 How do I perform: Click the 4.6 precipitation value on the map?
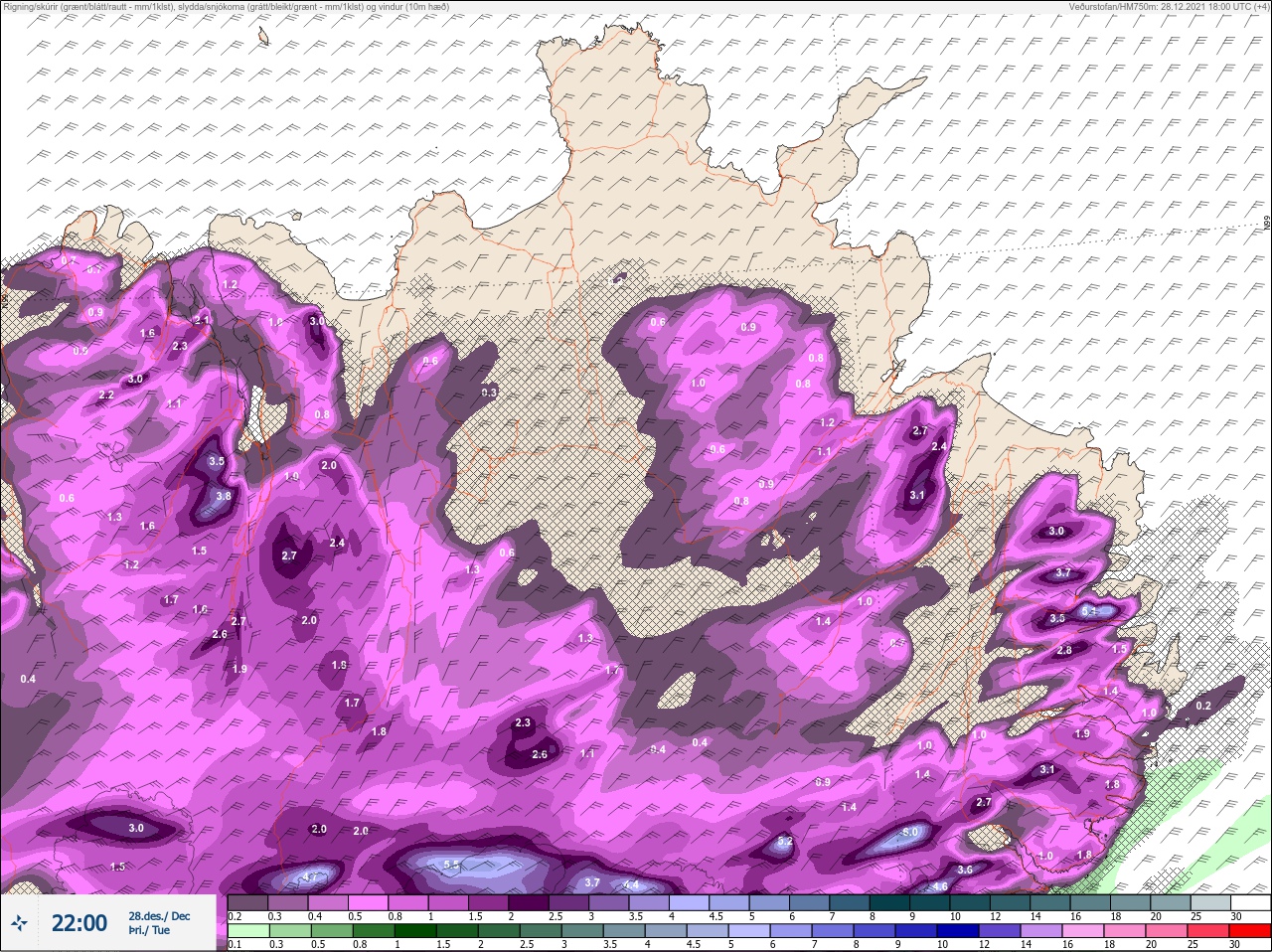[x=939, y=886]
